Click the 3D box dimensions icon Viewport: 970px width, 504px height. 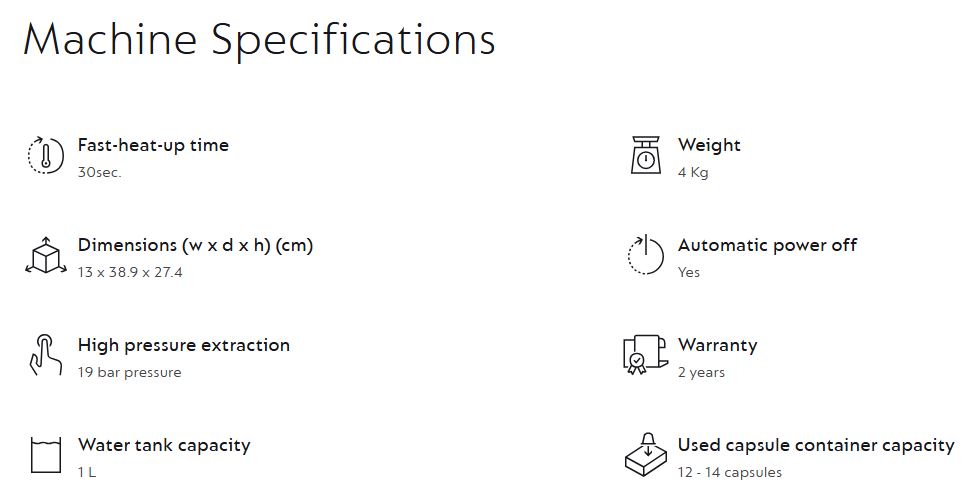(x=45, y=256)
